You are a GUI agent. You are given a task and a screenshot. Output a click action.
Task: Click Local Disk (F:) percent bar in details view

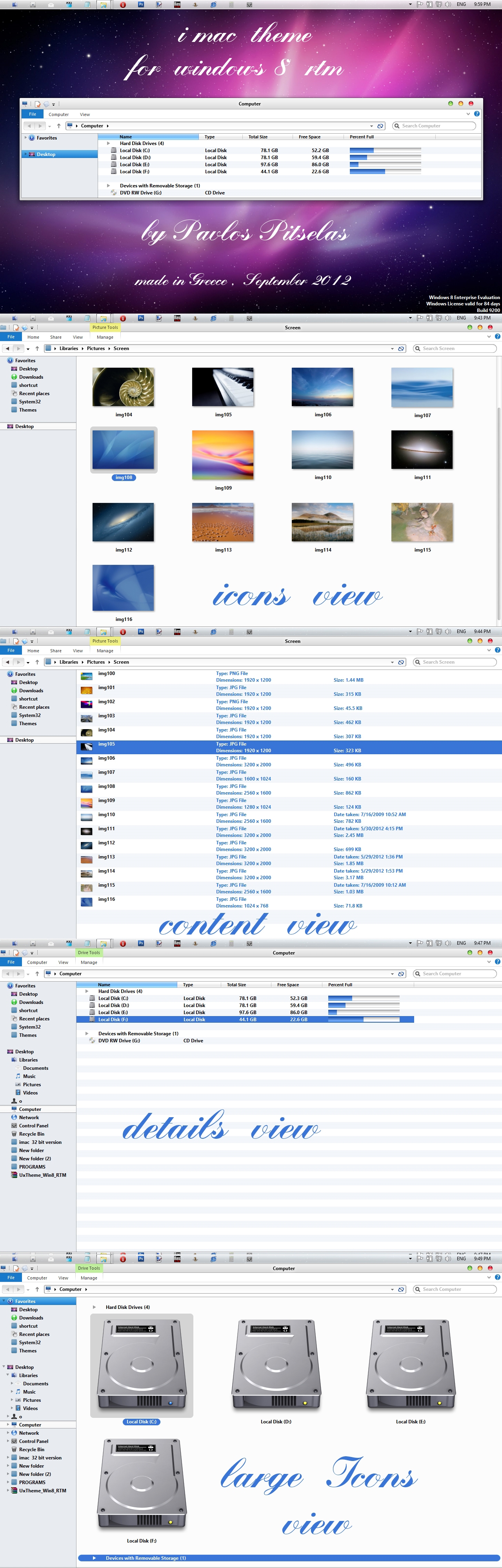364,1020
